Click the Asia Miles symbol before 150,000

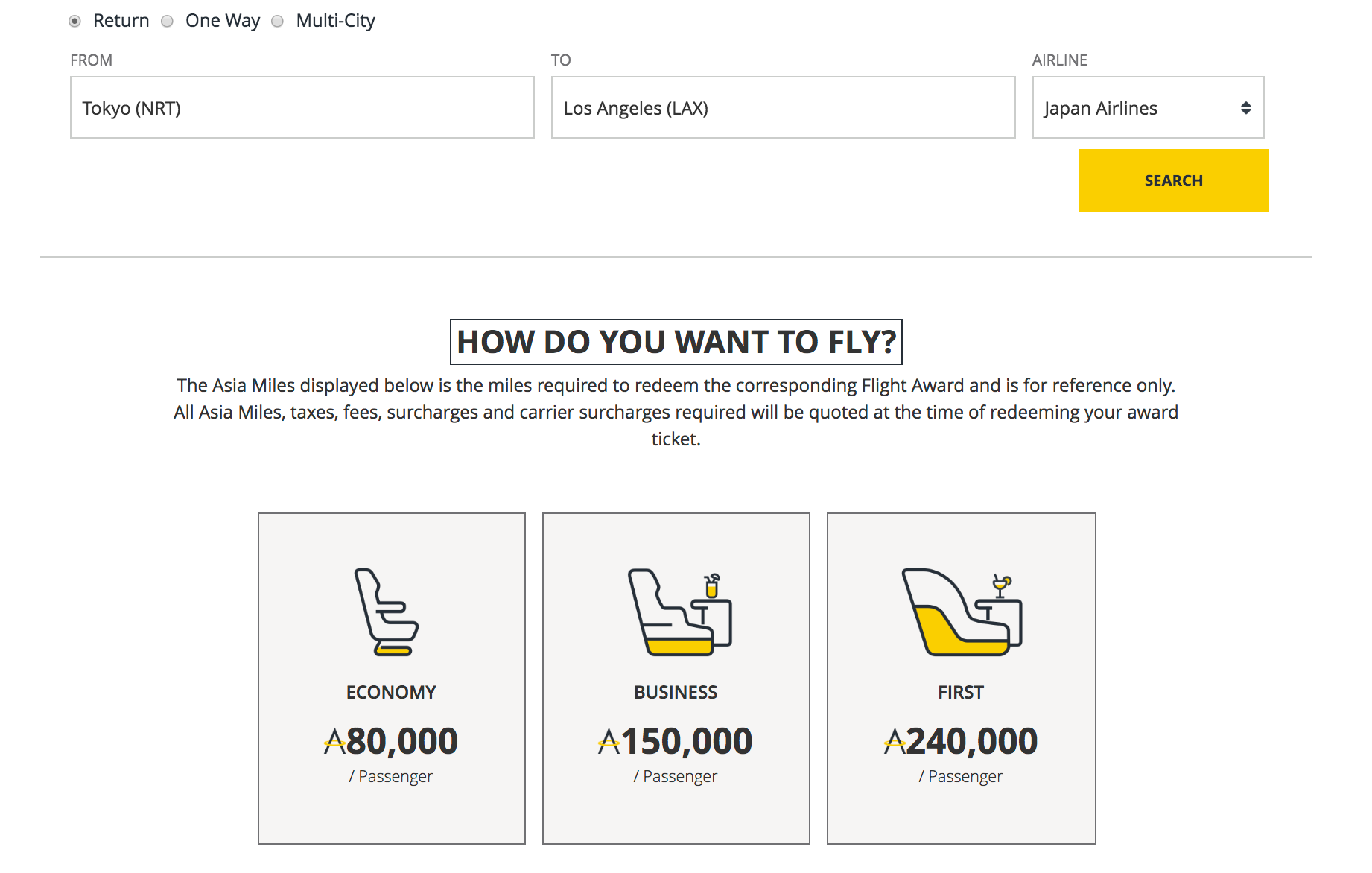(609, 741)
